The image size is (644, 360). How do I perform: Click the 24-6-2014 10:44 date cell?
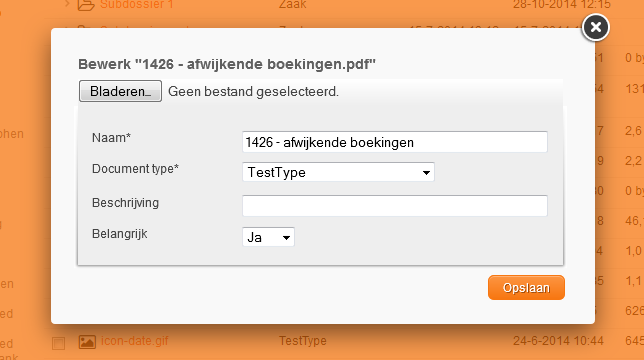coord(558,341)
